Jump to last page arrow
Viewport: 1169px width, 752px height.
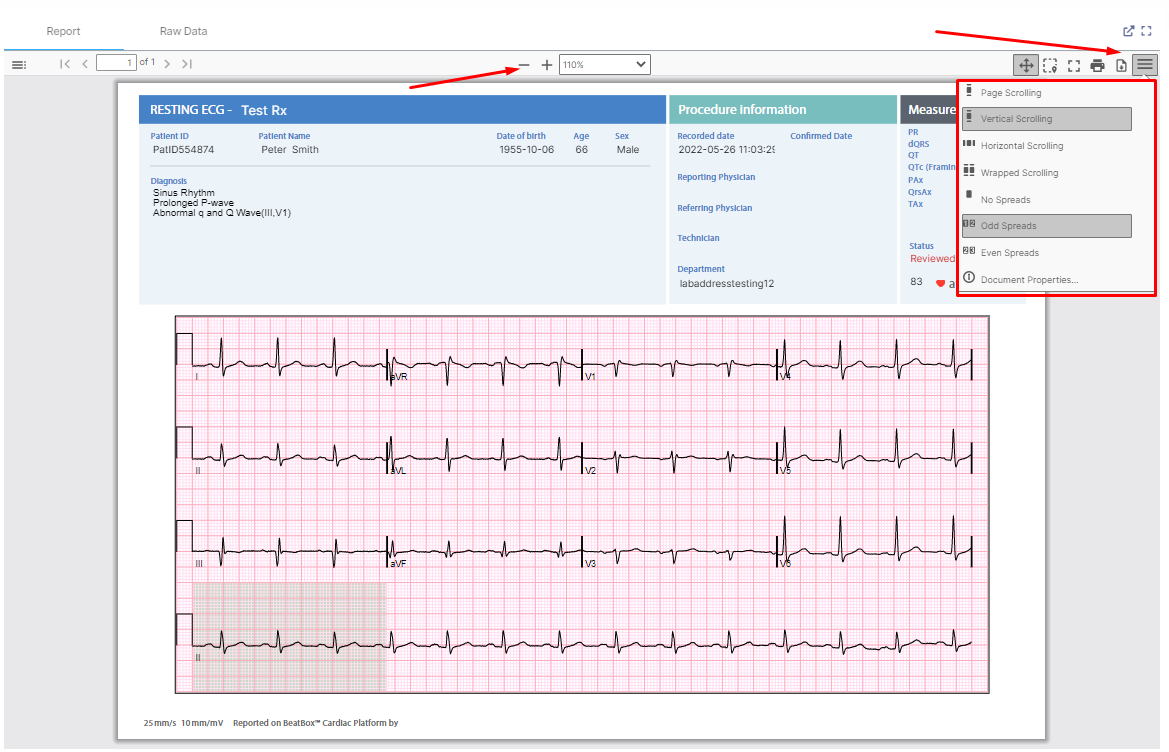click(x=187, y=64)
